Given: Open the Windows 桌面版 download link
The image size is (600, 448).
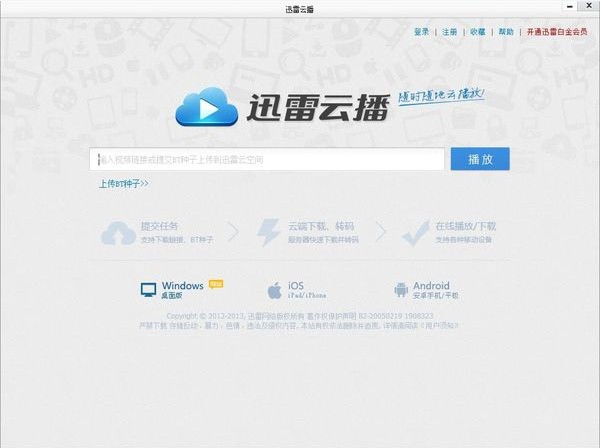Looking at the screenshot, I should tap(182, 290).
